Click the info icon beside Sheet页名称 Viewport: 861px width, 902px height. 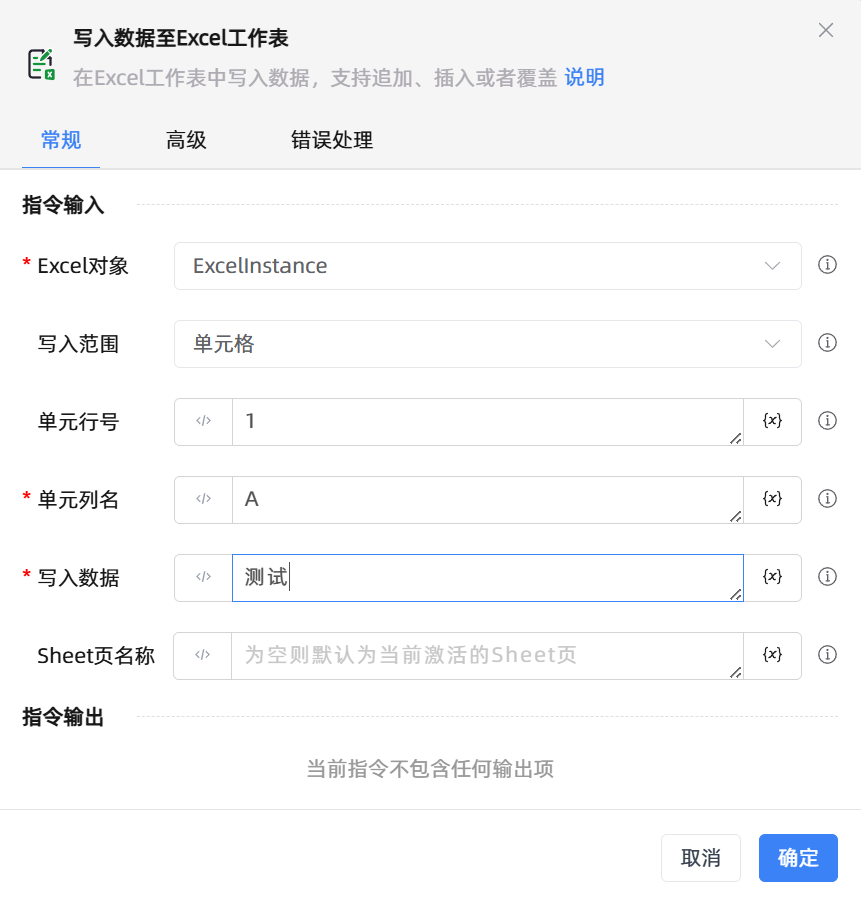coord(827,655)
